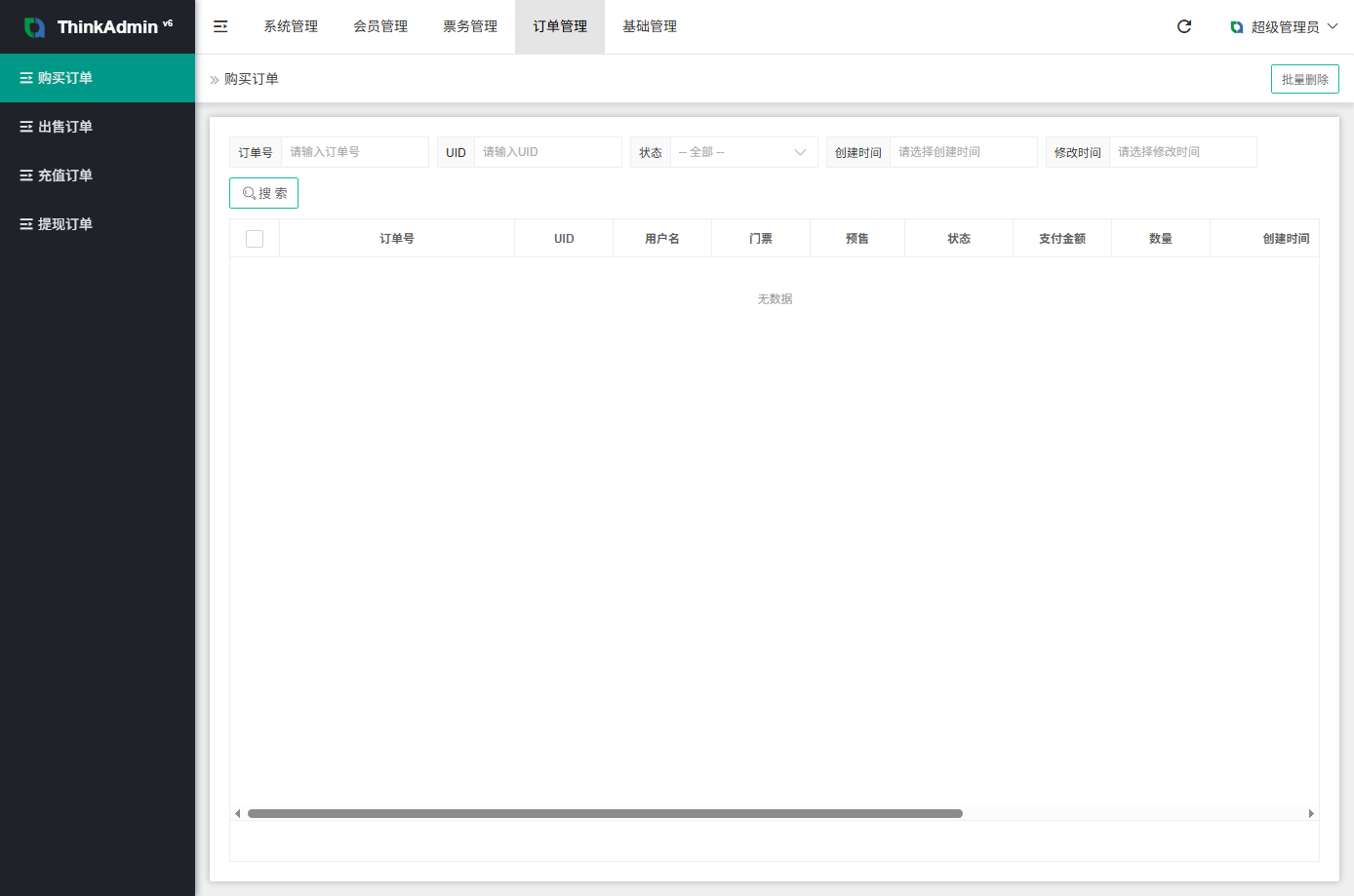
Task: Open the 票务管理 top menu
Action: pos(470,26)
